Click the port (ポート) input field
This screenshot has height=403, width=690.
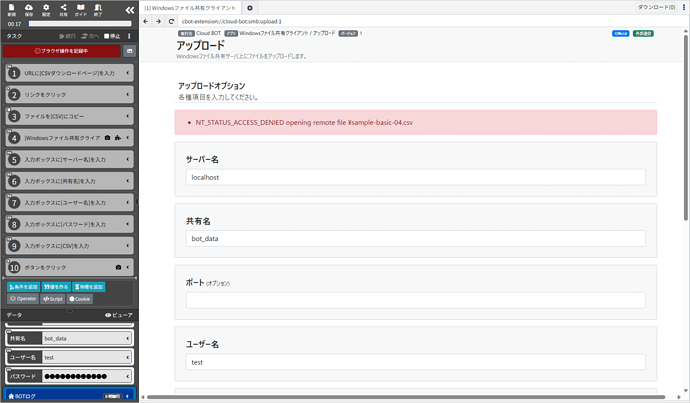coord(415,300)
